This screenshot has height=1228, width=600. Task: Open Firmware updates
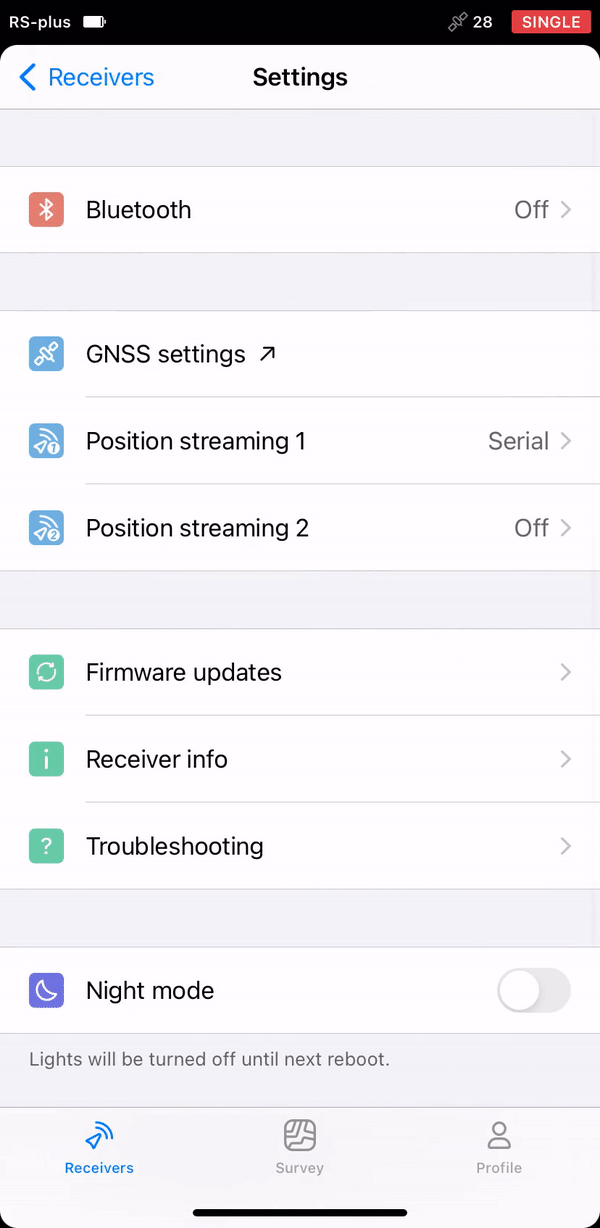[300, 672]
